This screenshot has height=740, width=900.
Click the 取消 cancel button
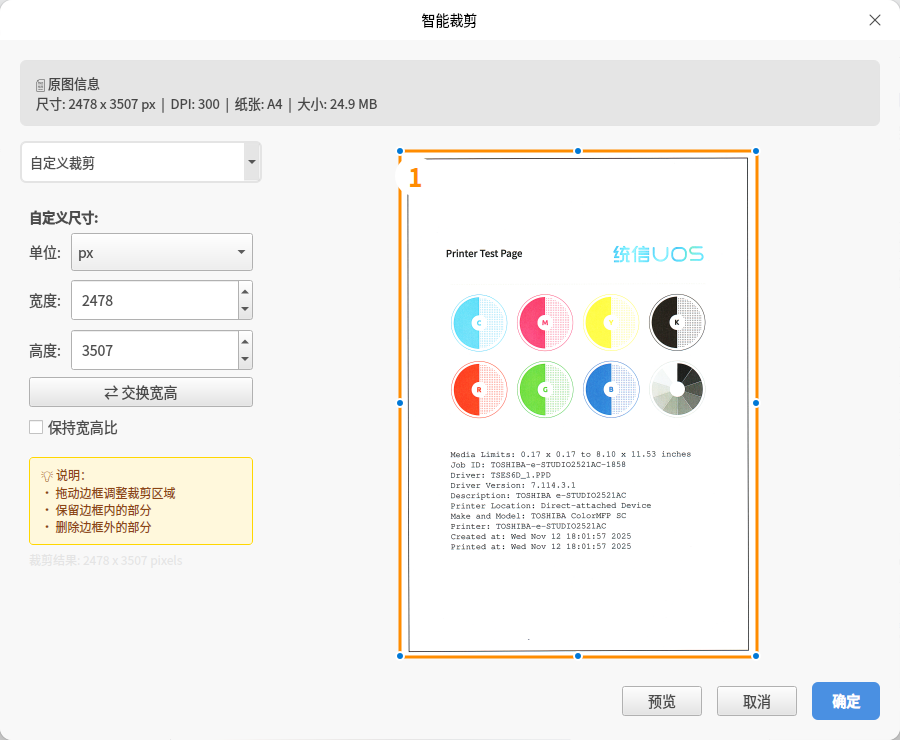[757, 701]
